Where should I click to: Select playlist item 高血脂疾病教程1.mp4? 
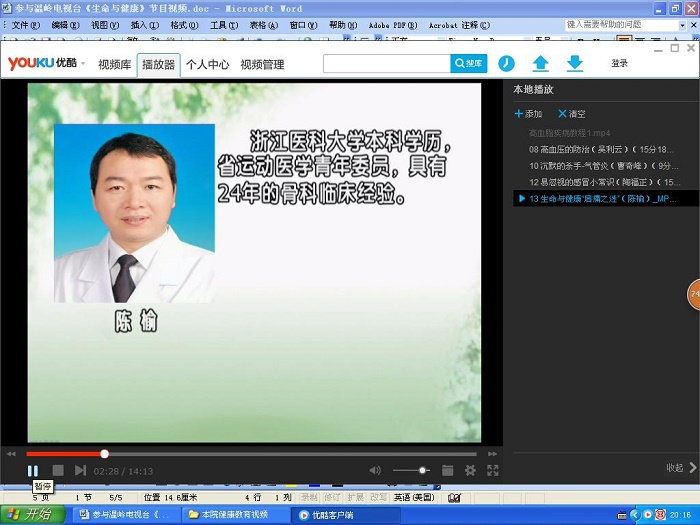pyautogui.click(x=569, y=133)
